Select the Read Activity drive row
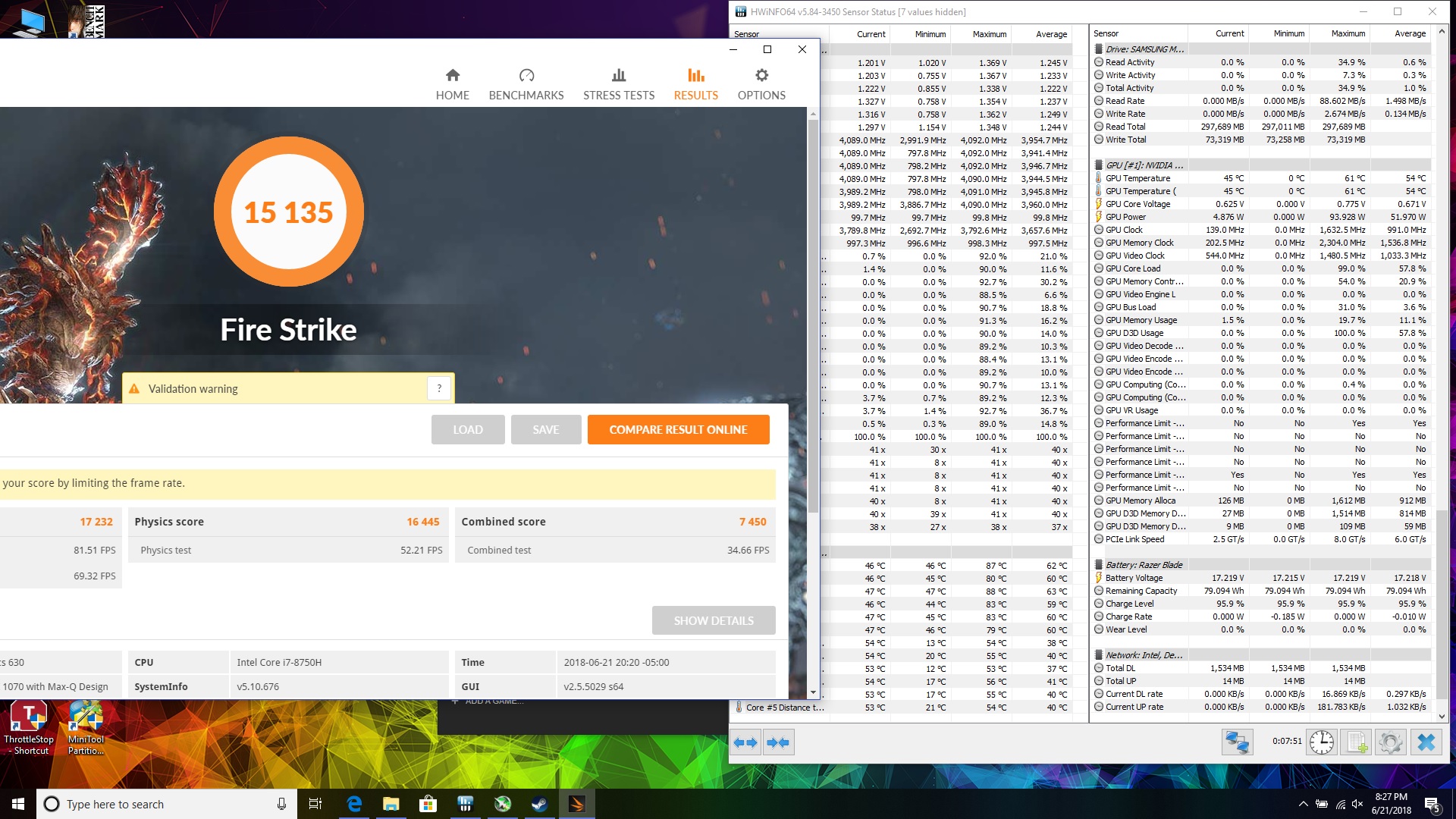The width and height of the screenshot is (1456, 819). pos(1261,62)
